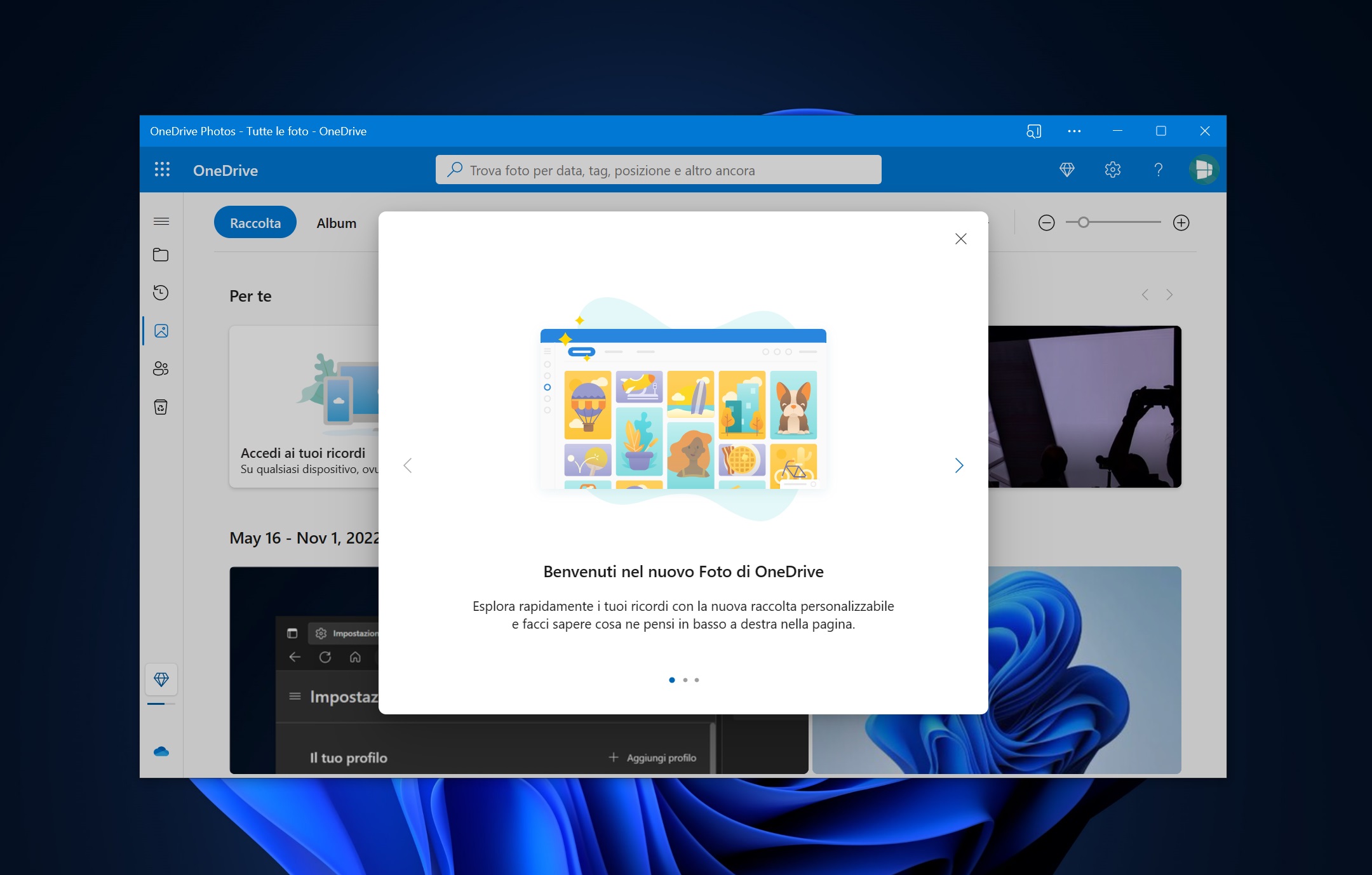Open the Help question mark icon
1372x875 pixels.
1159,170
